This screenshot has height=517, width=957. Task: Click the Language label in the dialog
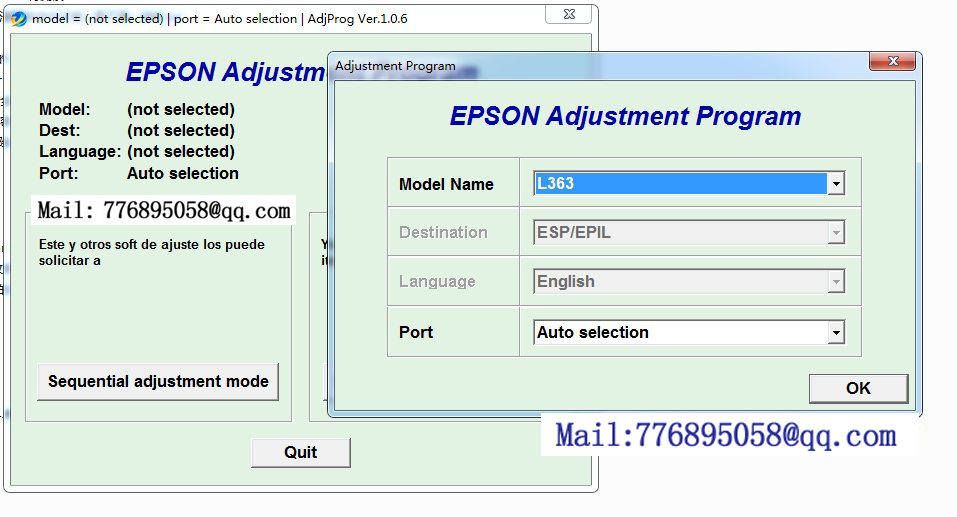point(437,281)
